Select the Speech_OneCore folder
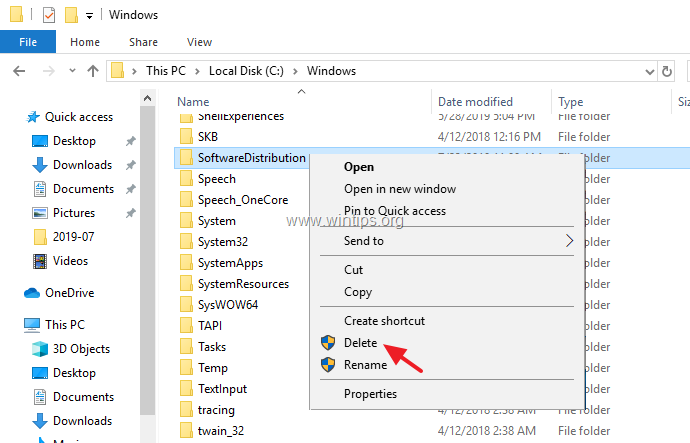This screenshot has width=690, height=443. click(243, 200)
